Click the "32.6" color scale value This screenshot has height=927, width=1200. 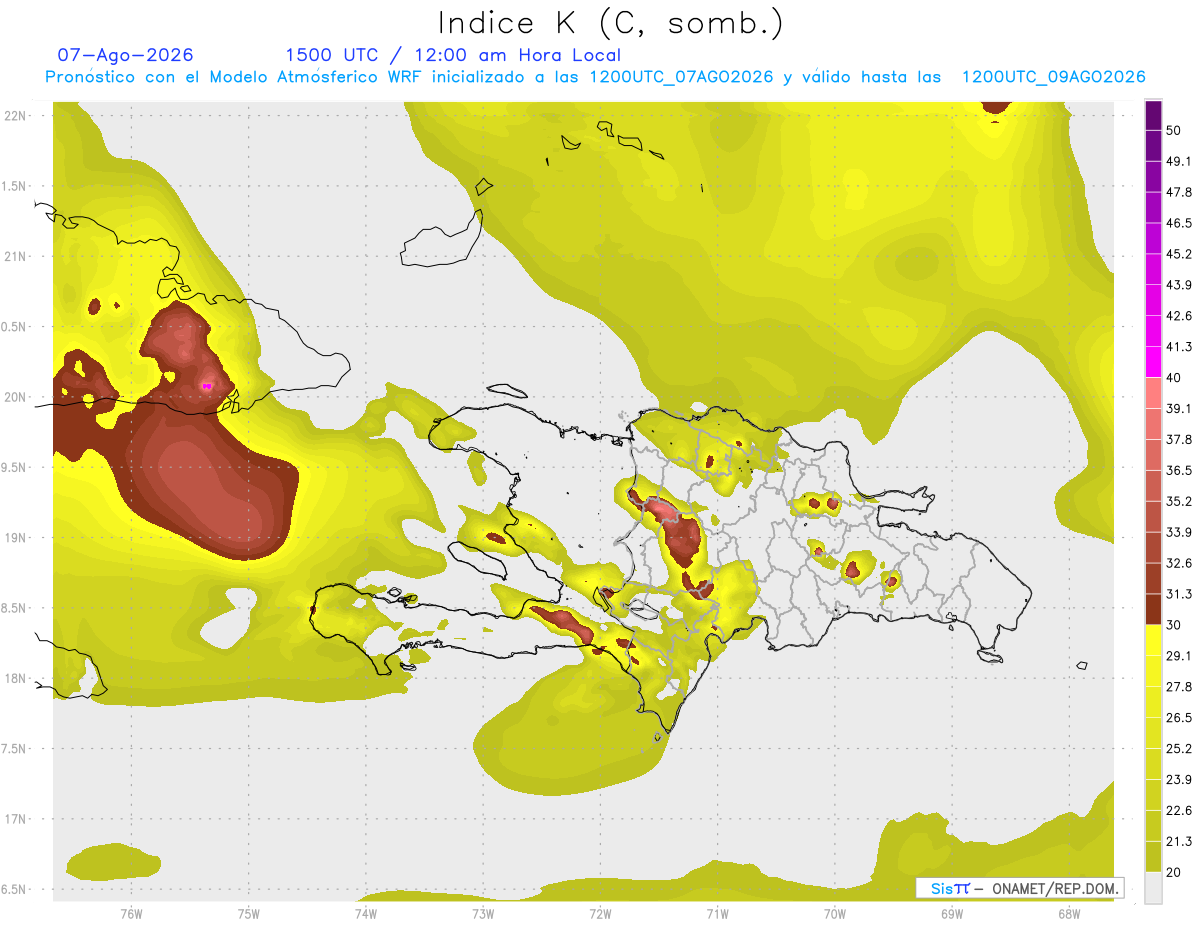click(1179, 563)
